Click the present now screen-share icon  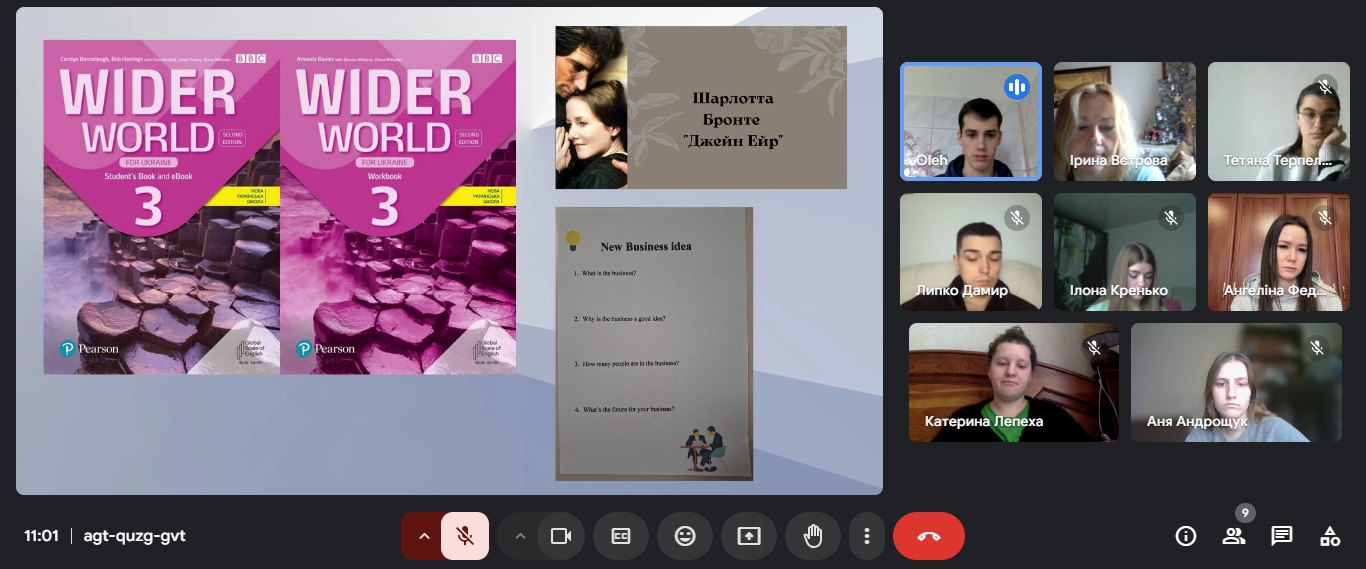click(749, 536)
